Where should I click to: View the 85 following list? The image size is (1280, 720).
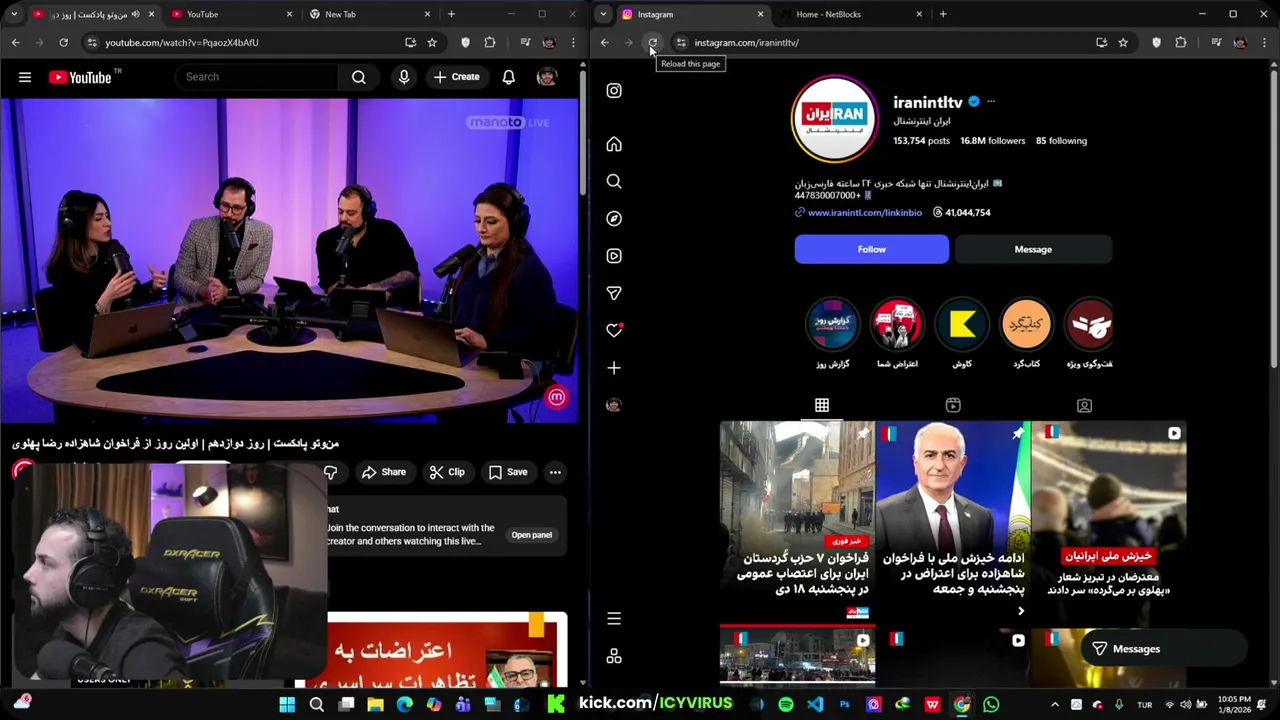(1061, 141)
